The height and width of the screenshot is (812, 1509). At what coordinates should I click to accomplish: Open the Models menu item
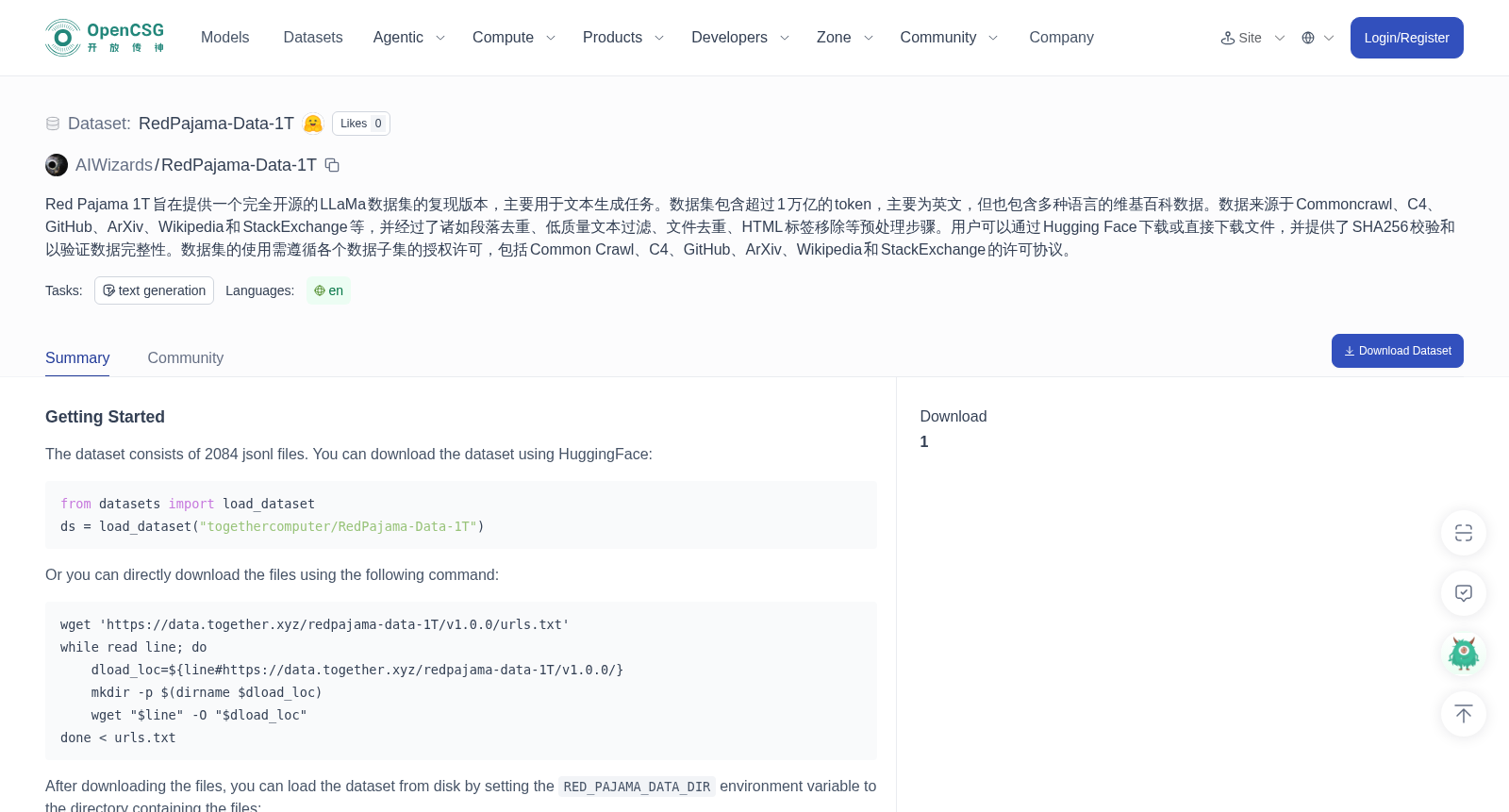click(225, 38)
